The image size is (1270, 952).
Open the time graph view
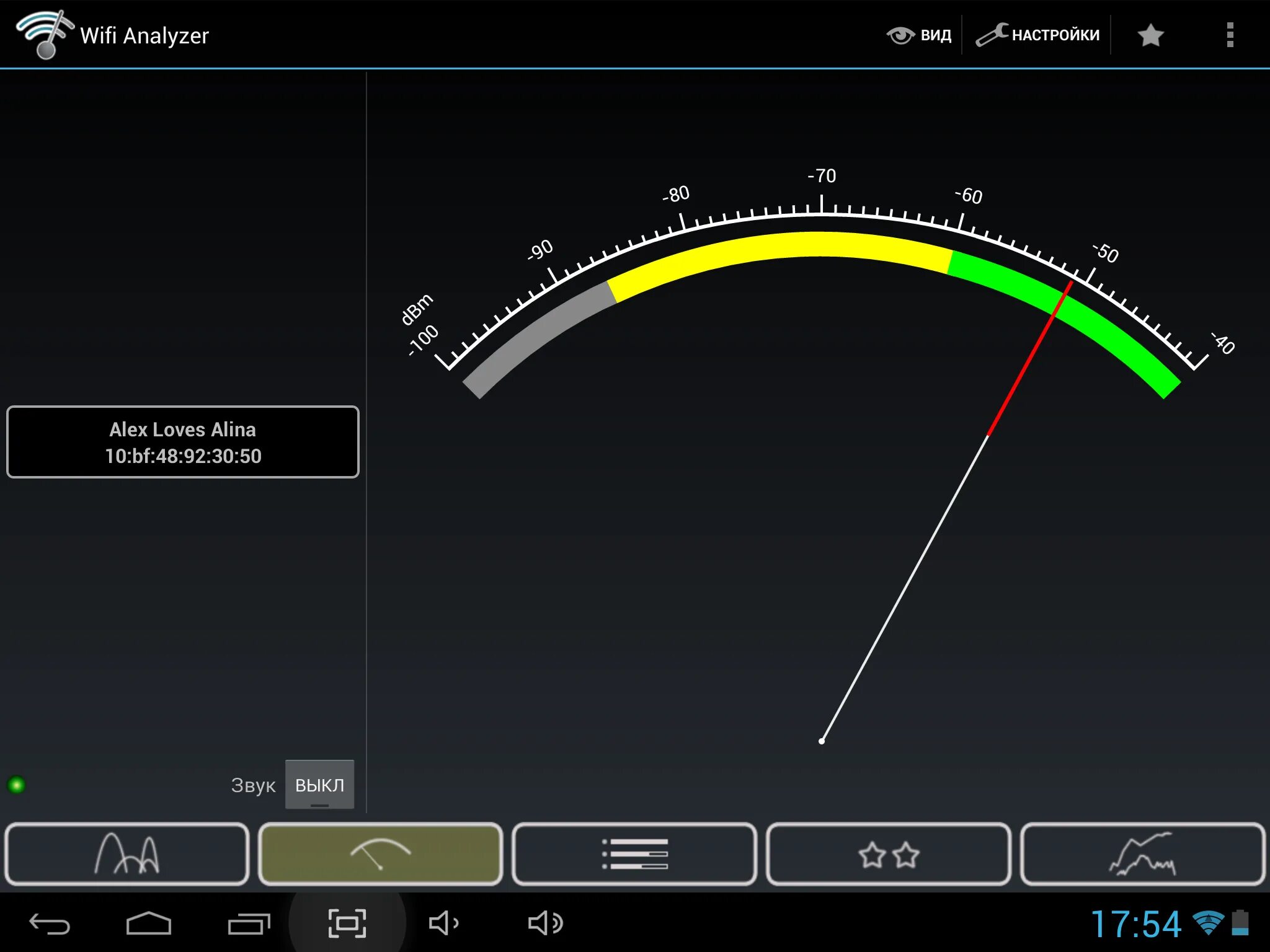pyautogui.click(x=1142, y=854)
